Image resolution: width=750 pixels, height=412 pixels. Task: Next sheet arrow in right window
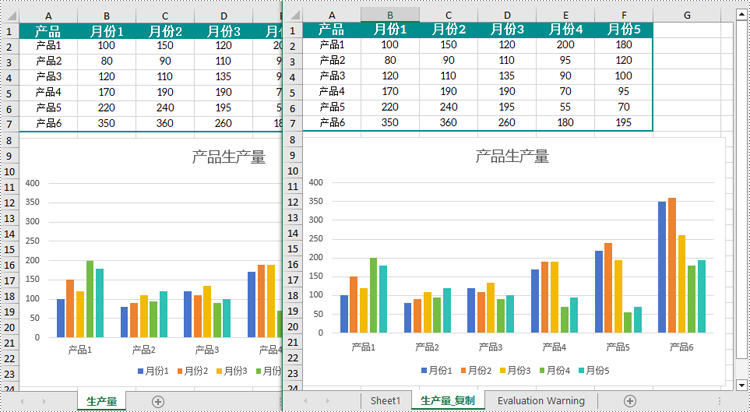click(x=328, y=401)
